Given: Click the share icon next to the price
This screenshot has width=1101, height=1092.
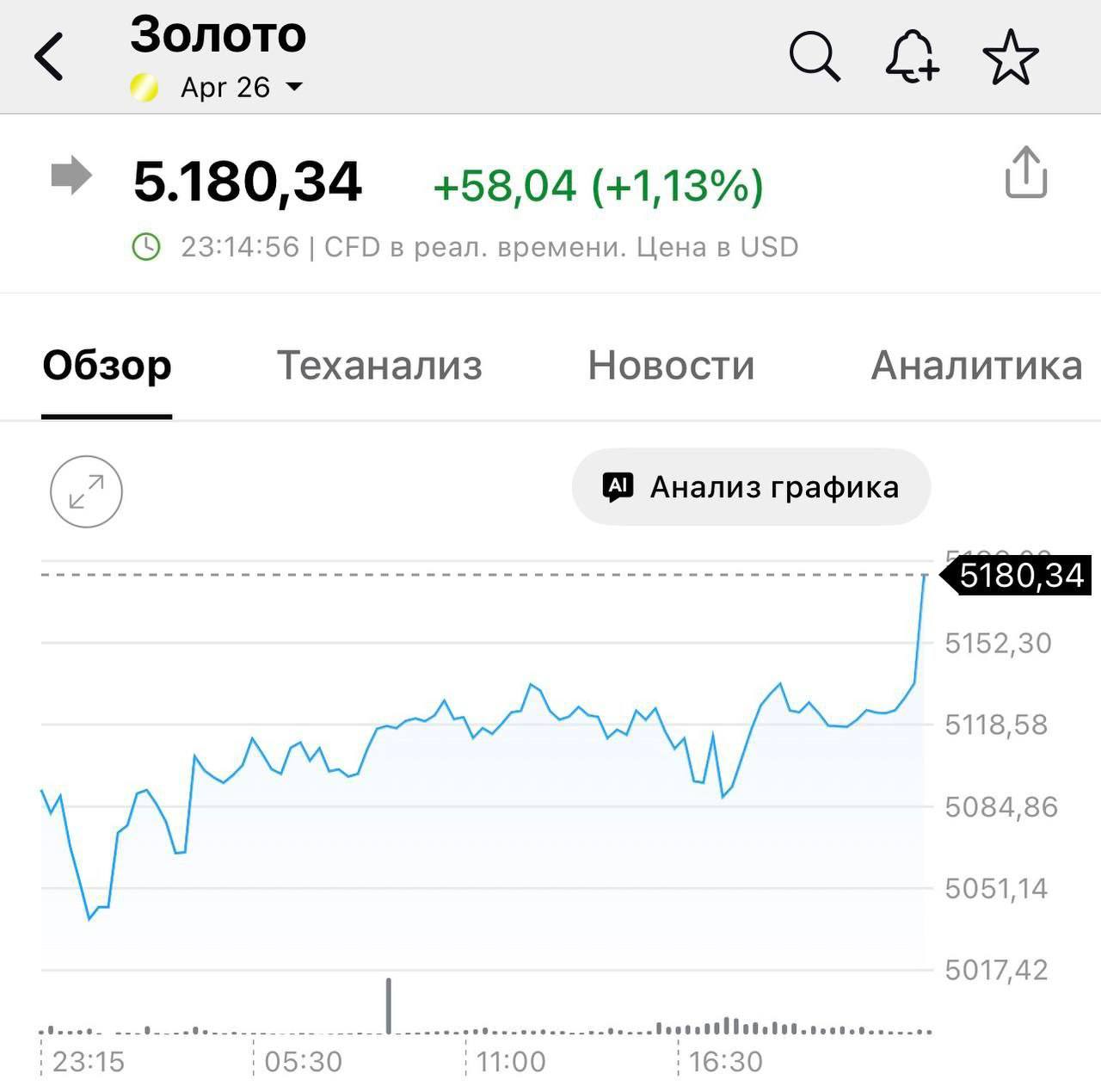Looking at the screenshot, I should [x=1024, y=176].
